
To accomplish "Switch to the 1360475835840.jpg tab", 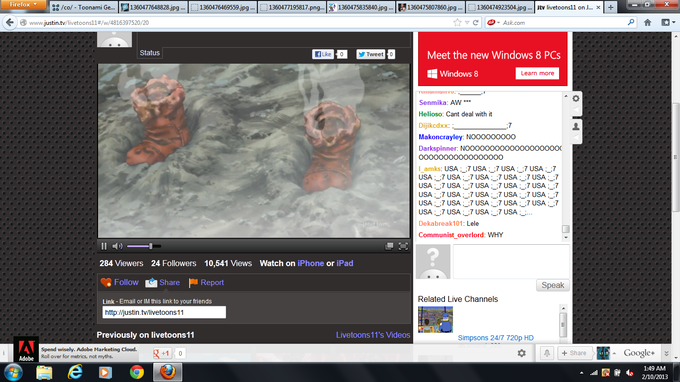I will 361,7.
